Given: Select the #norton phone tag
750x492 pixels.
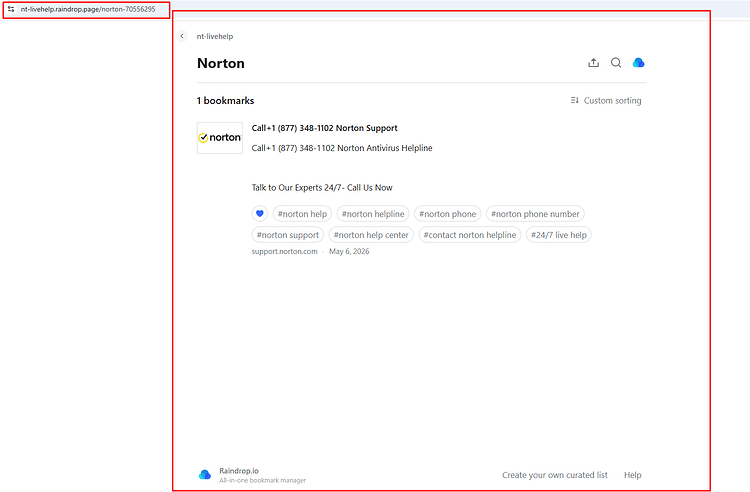Looking at the screenshot, I should pyautogui.click(x=448, y=214).
